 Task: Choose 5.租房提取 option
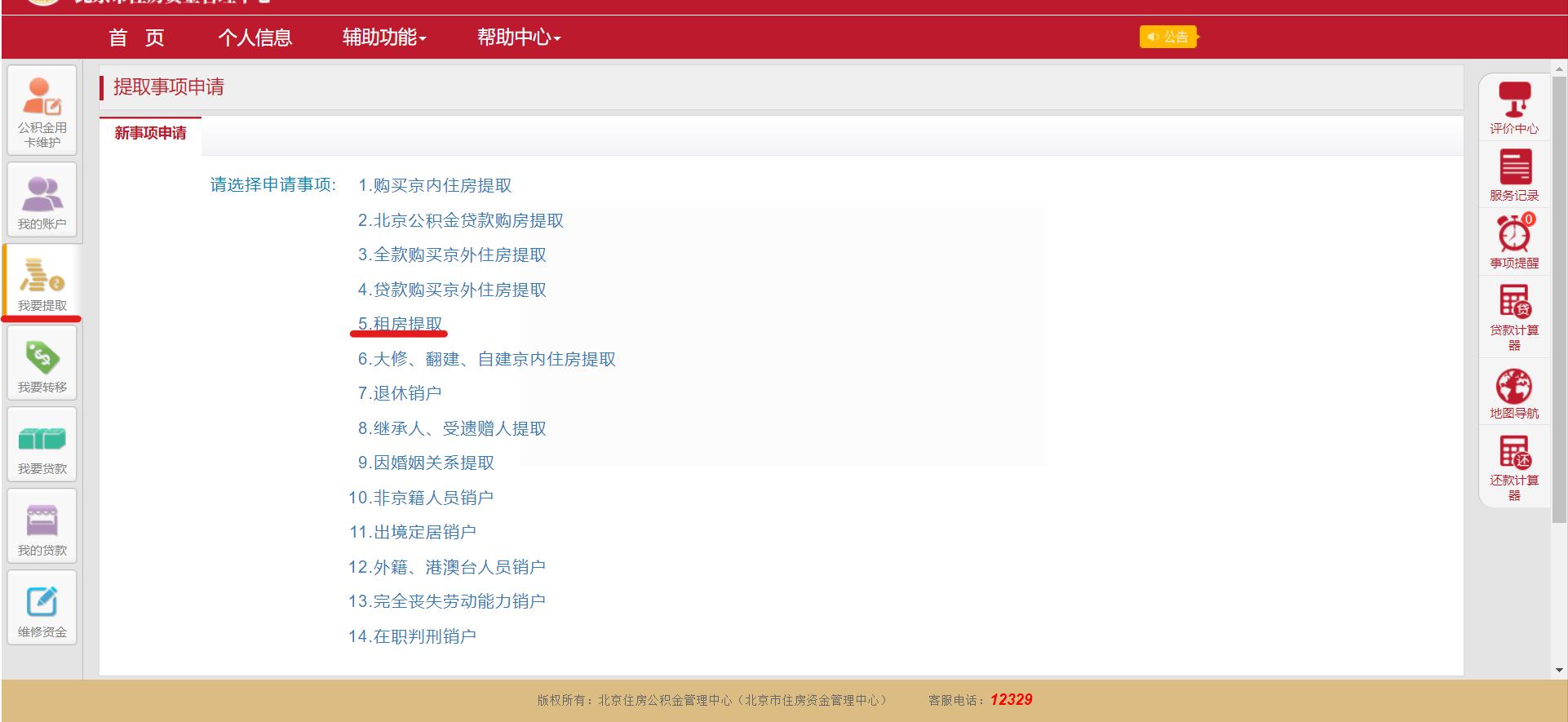[x=400, y=324]
